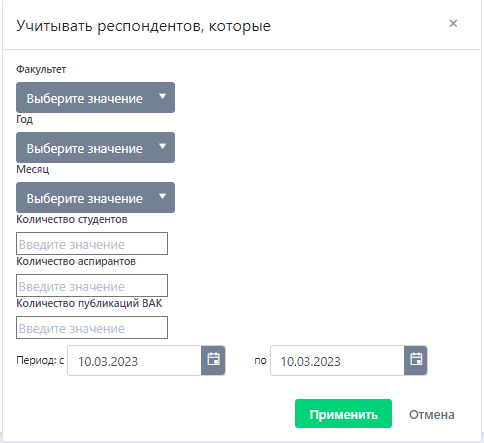Expand the Год value dropdown
This screenshot has height=443, width=484.
tap(95, 148)
